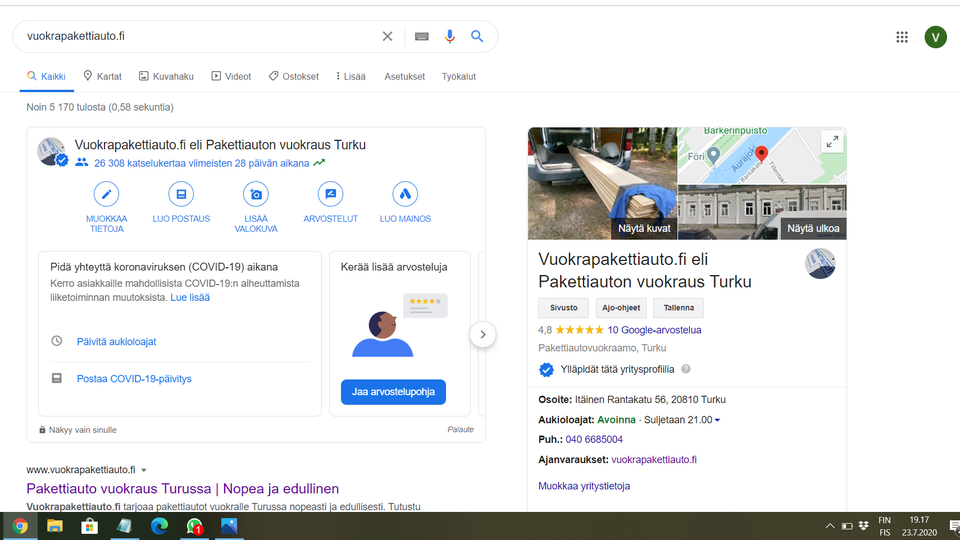
Task: Open the Arvostelut reviews icon
Action: coord(331,194)
